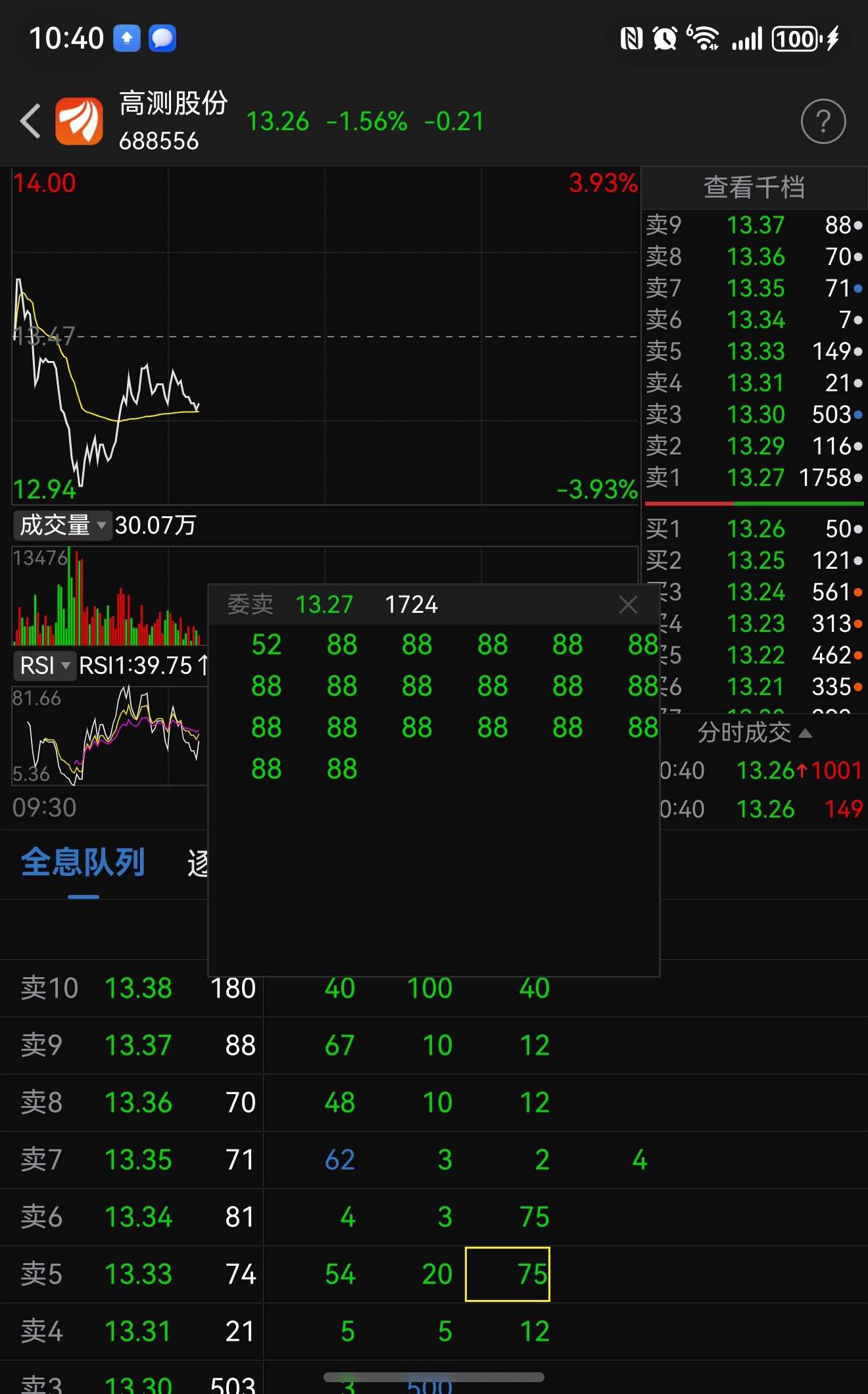Open the 成交量 indicator dropdown
Viewport: 868px width, 1394px height.
point(62,525)
